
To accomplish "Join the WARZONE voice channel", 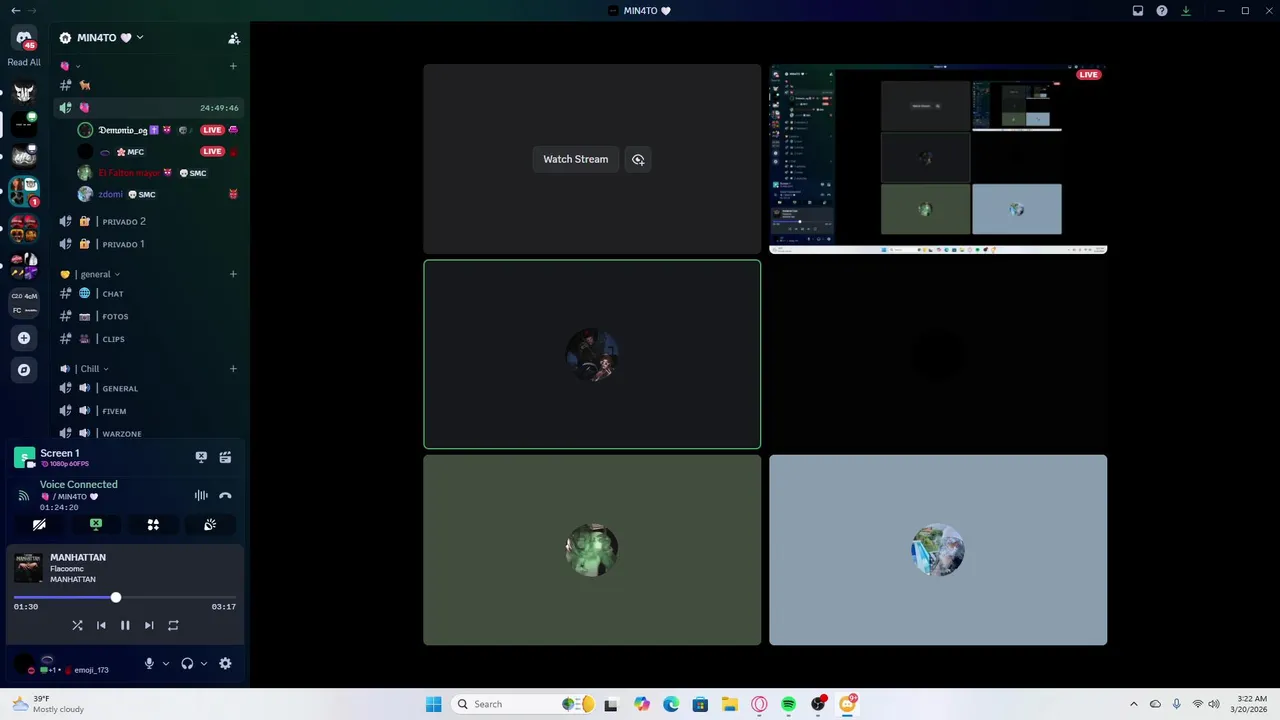I will point(148,433).
